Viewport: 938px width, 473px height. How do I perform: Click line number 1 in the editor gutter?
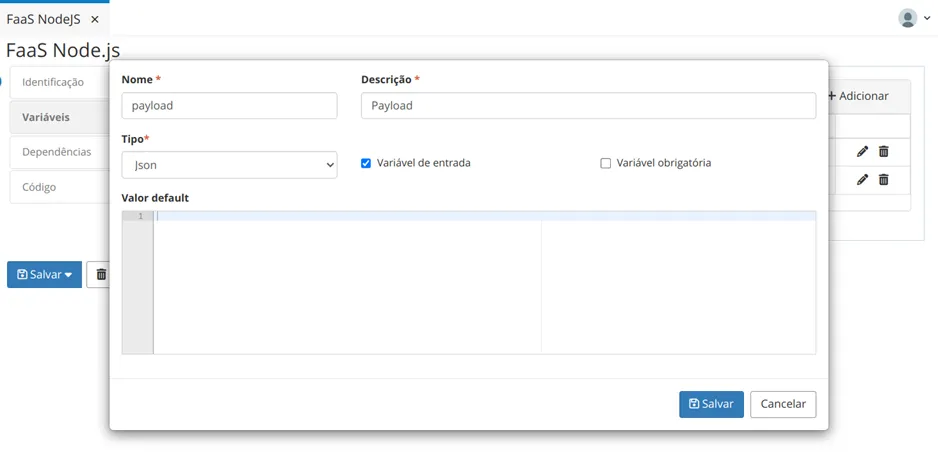click(141, 216)
